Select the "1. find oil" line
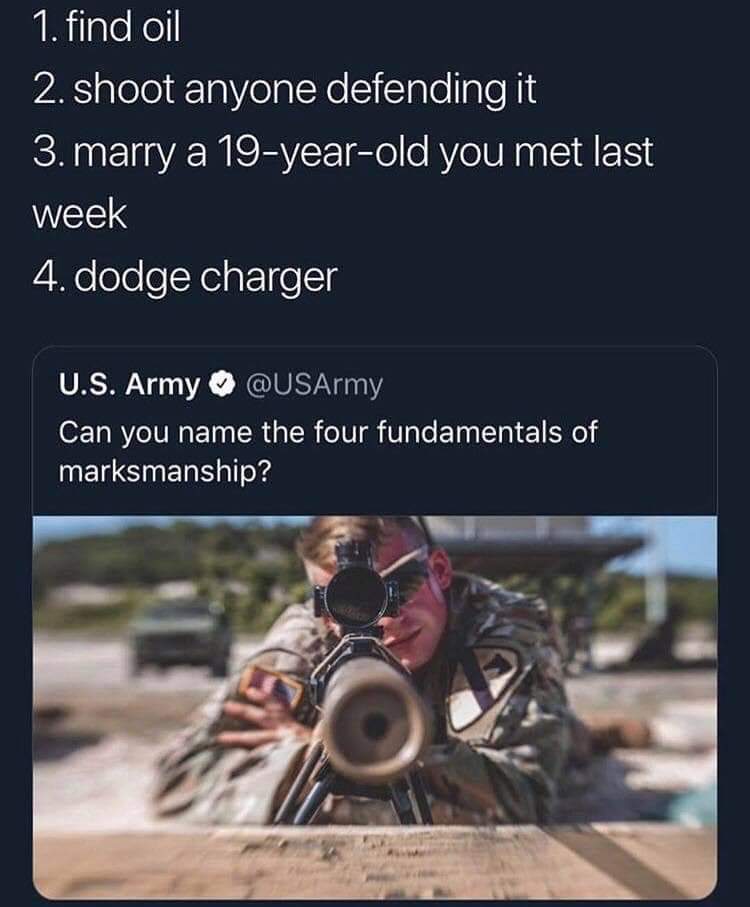Screen dimensions: 750x907 pos(106,27)
